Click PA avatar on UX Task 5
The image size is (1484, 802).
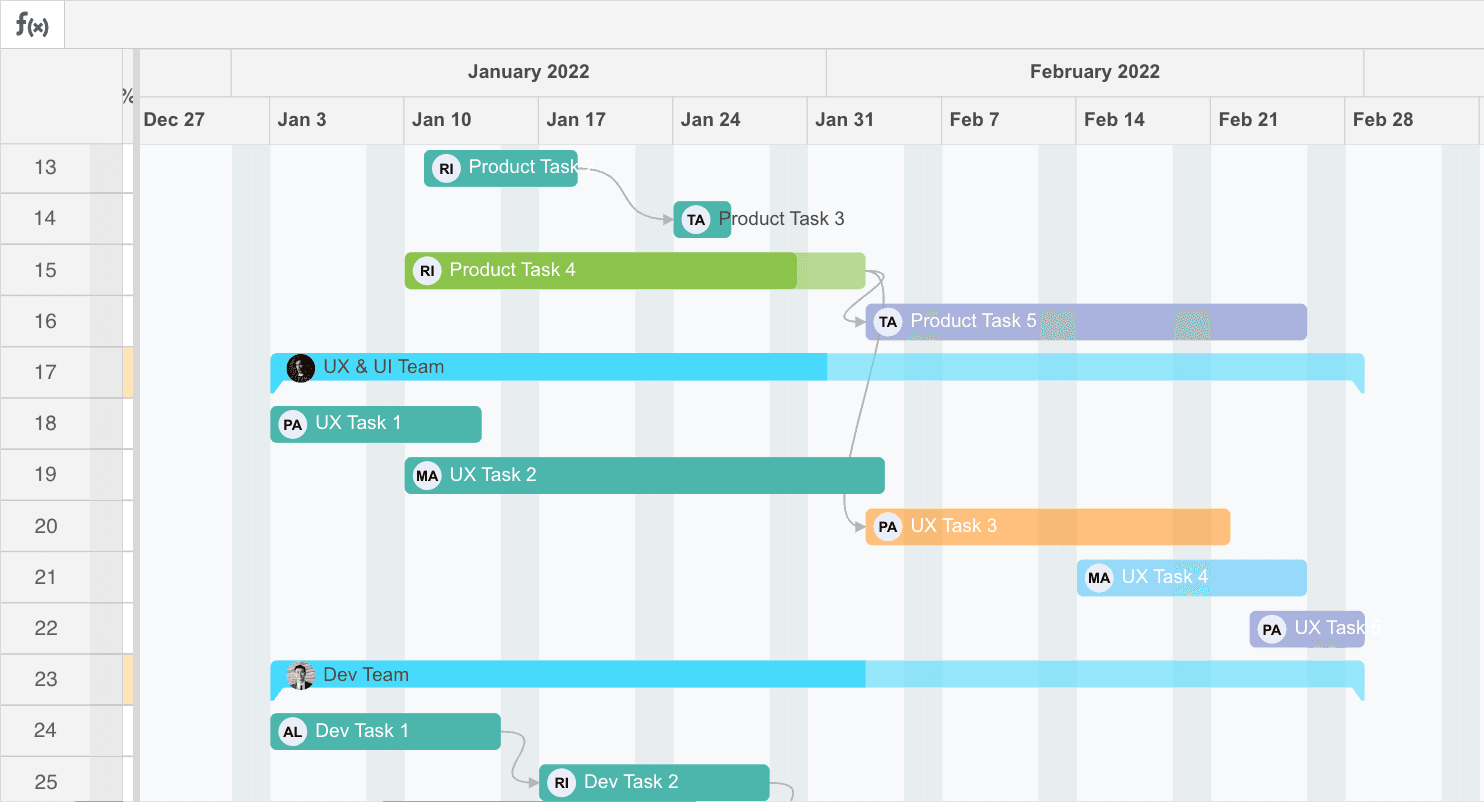(x=1271, y=630)
